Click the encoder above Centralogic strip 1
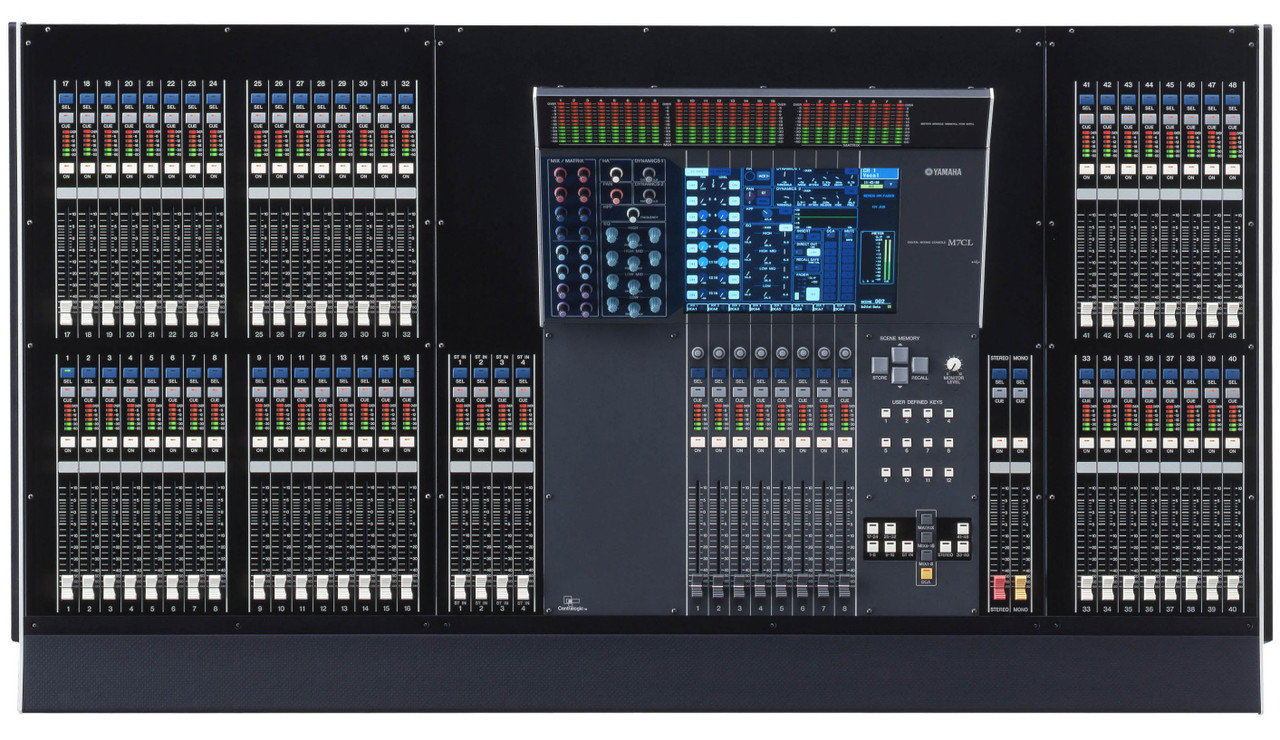 697,353
